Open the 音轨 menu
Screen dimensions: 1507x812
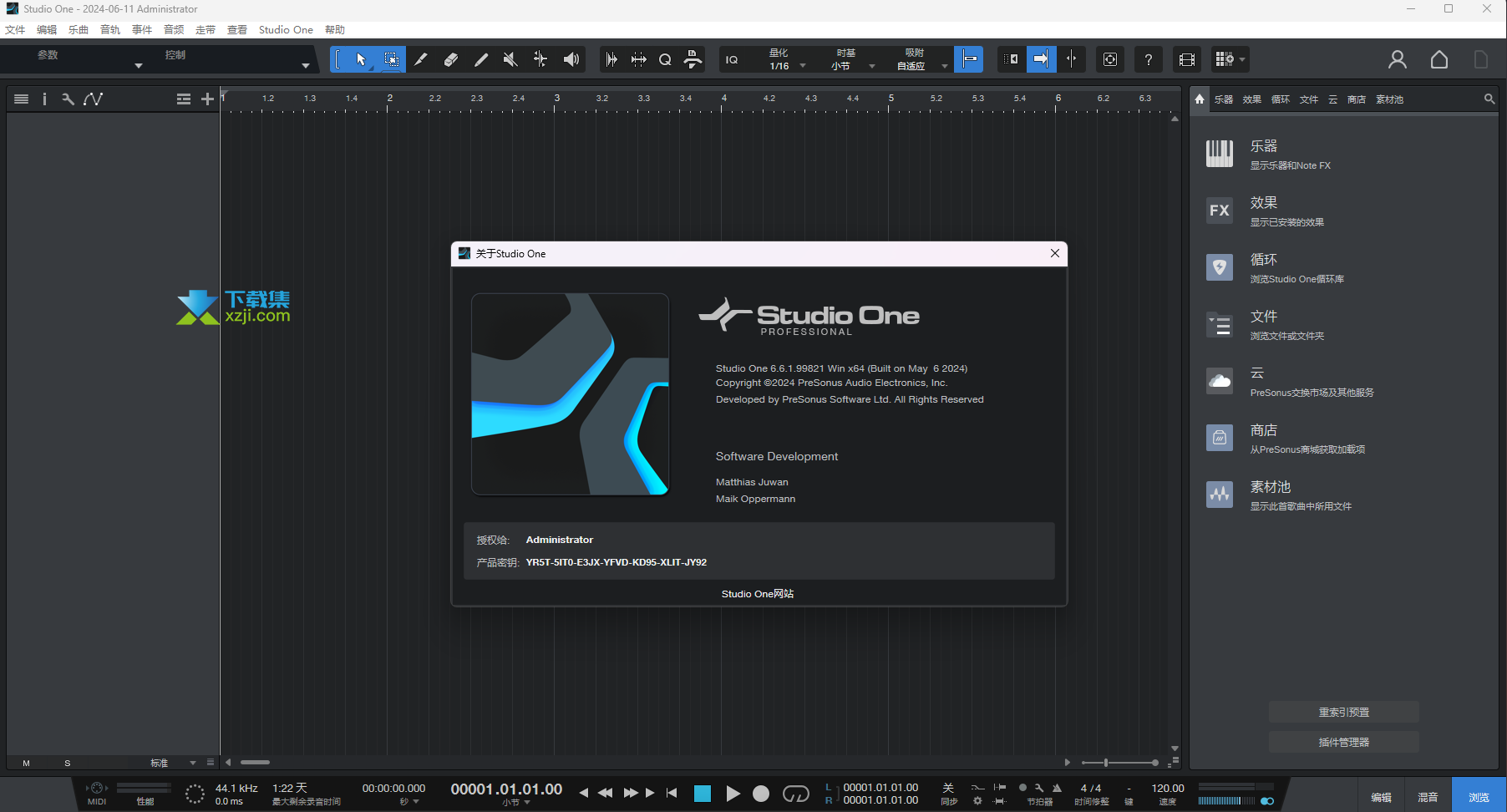110,29
